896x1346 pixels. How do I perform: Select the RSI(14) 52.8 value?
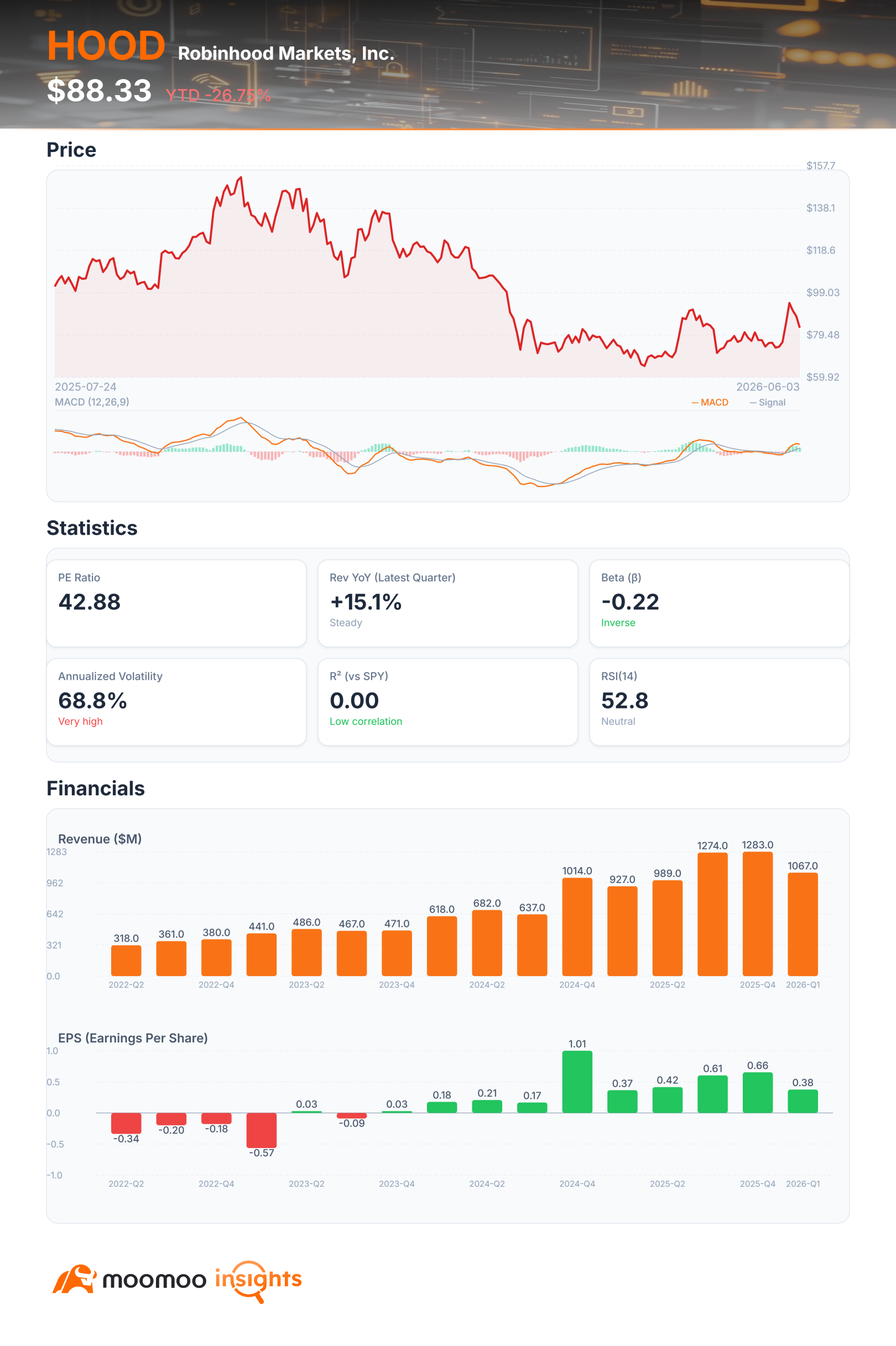pos(624,701)
